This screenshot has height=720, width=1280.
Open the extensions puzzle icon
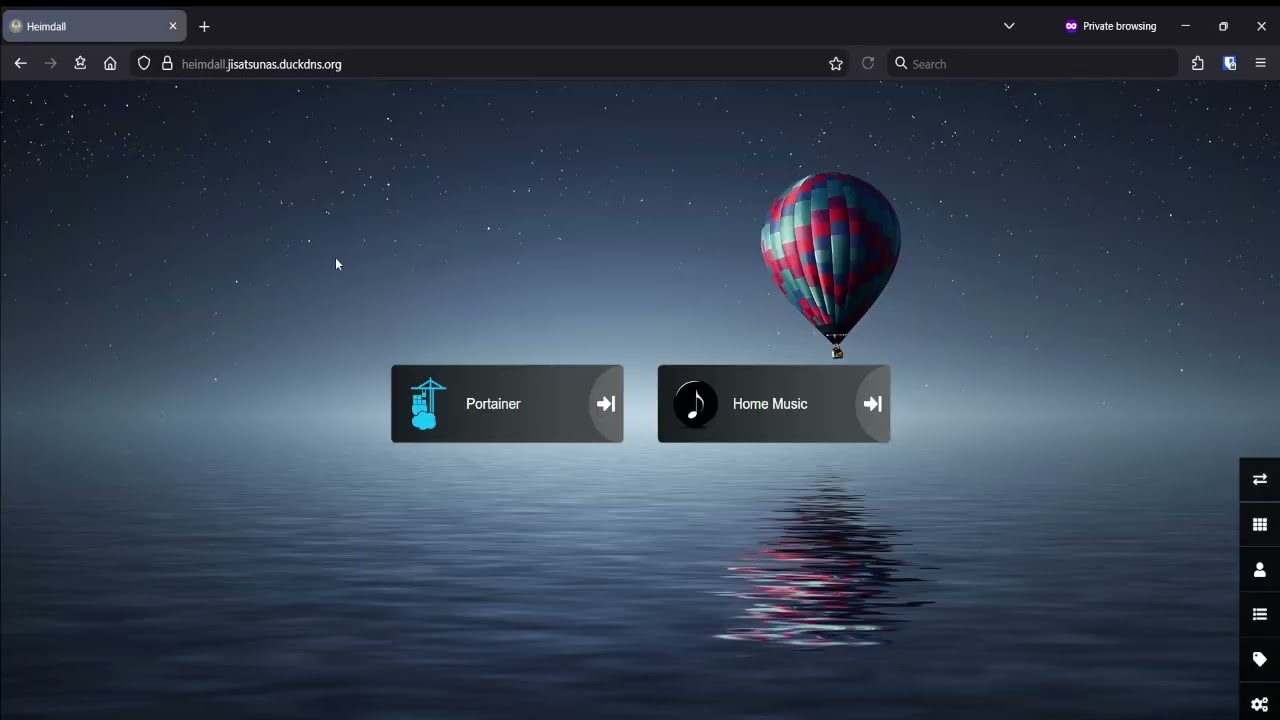[1198, 64]
